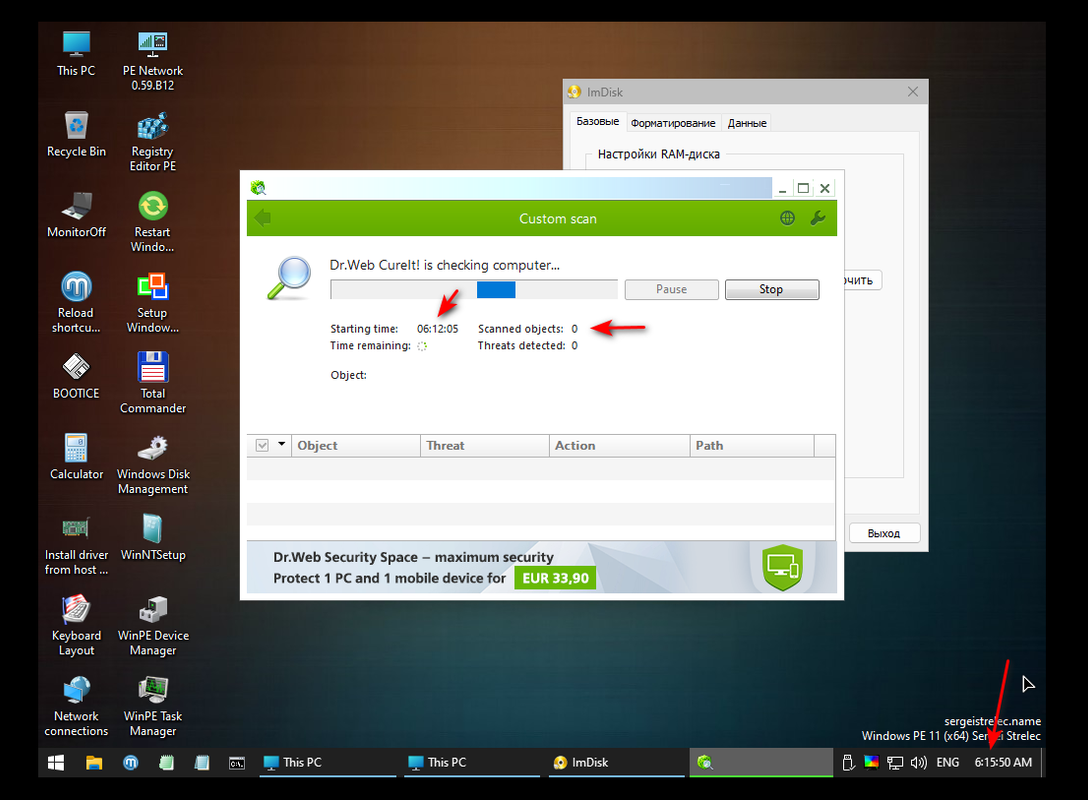Open Dr.Web wrench settings icon
This screenshot has height=800, width=1088.
tap(818, 219)
